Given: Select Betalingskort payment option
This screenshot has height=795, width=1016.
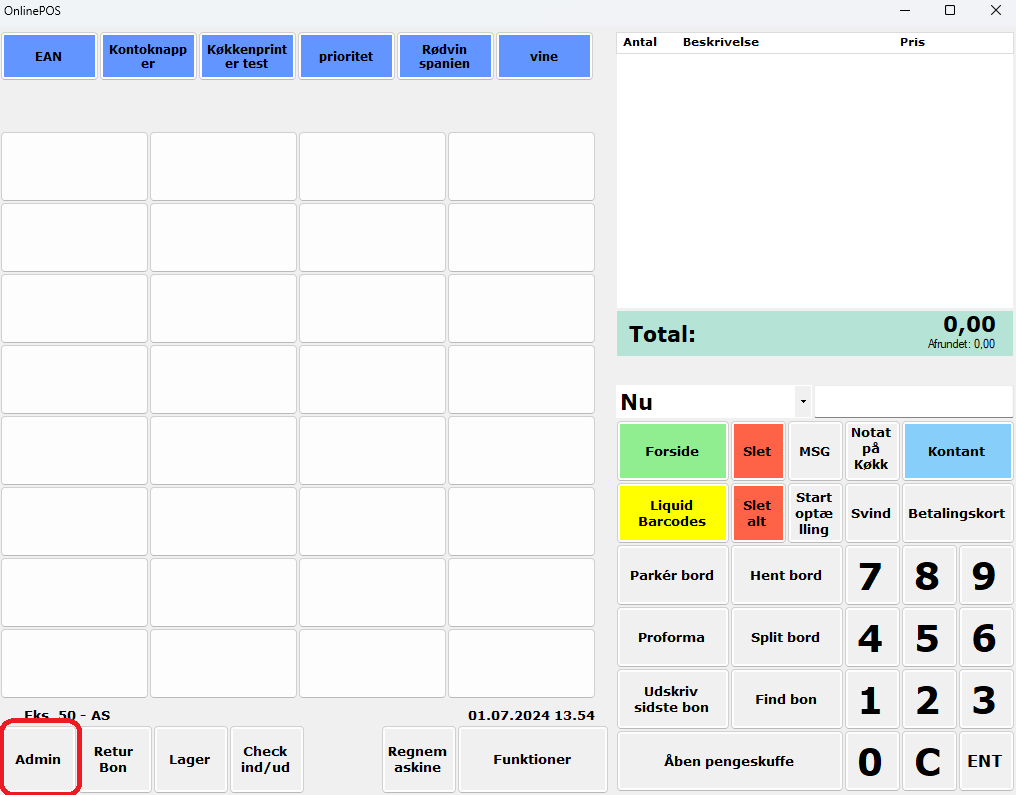Looking at the screenshot, I should click(957, 513).
